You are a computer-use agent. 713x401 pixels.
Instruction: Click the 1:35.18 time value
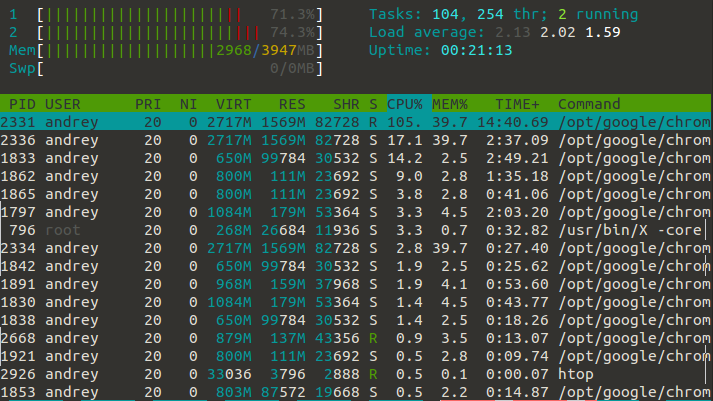point(517,176)
